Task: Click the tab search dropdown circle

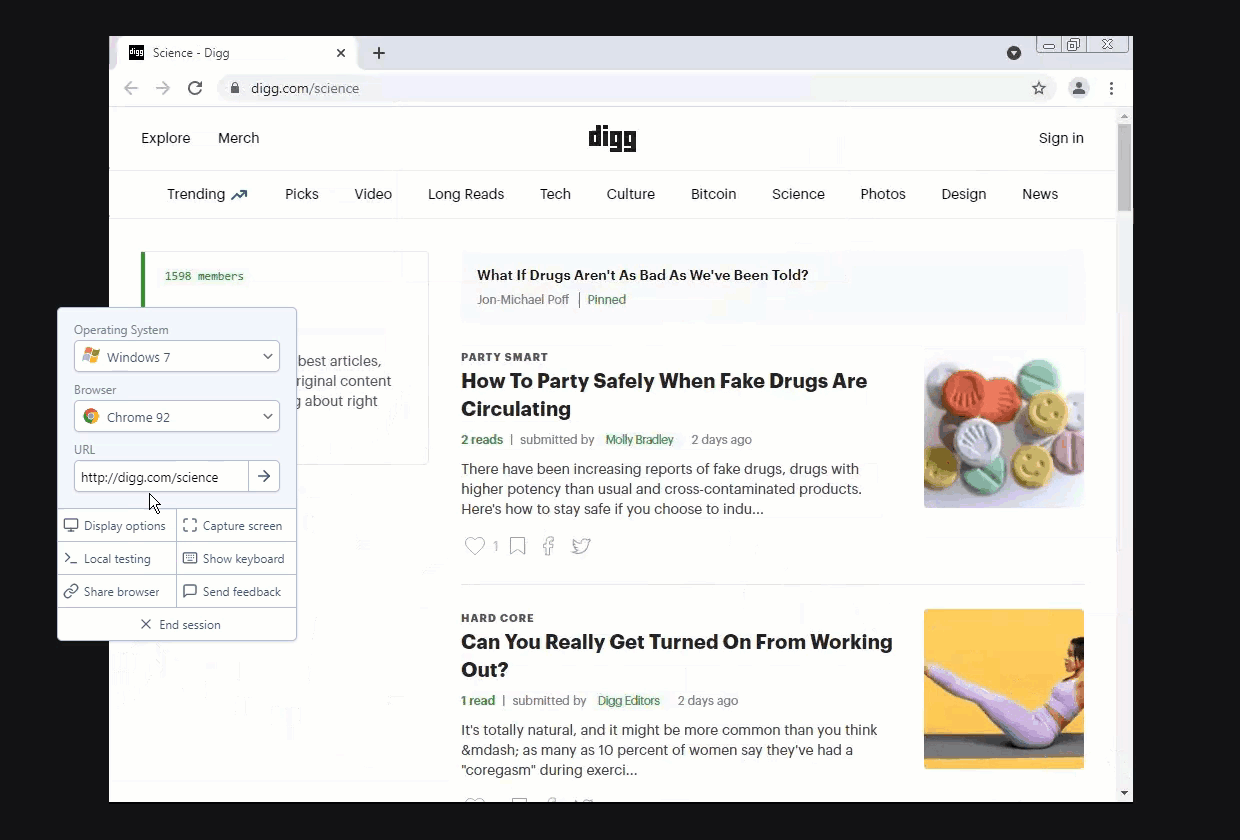Action: pyautogui.click(x=1014, y=53)
